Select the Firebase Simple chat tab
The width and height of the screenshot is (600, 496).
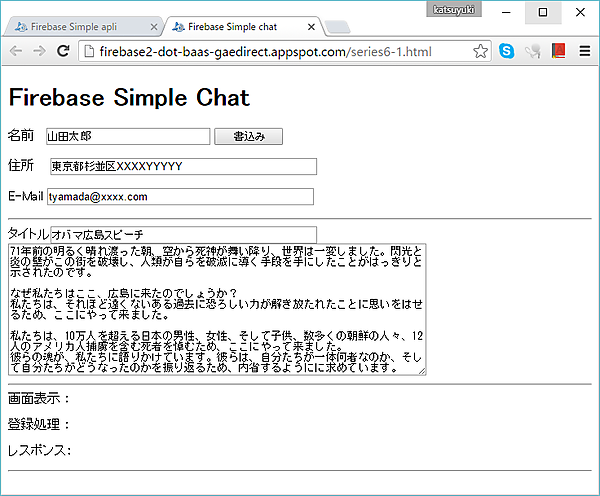point(245,27)
